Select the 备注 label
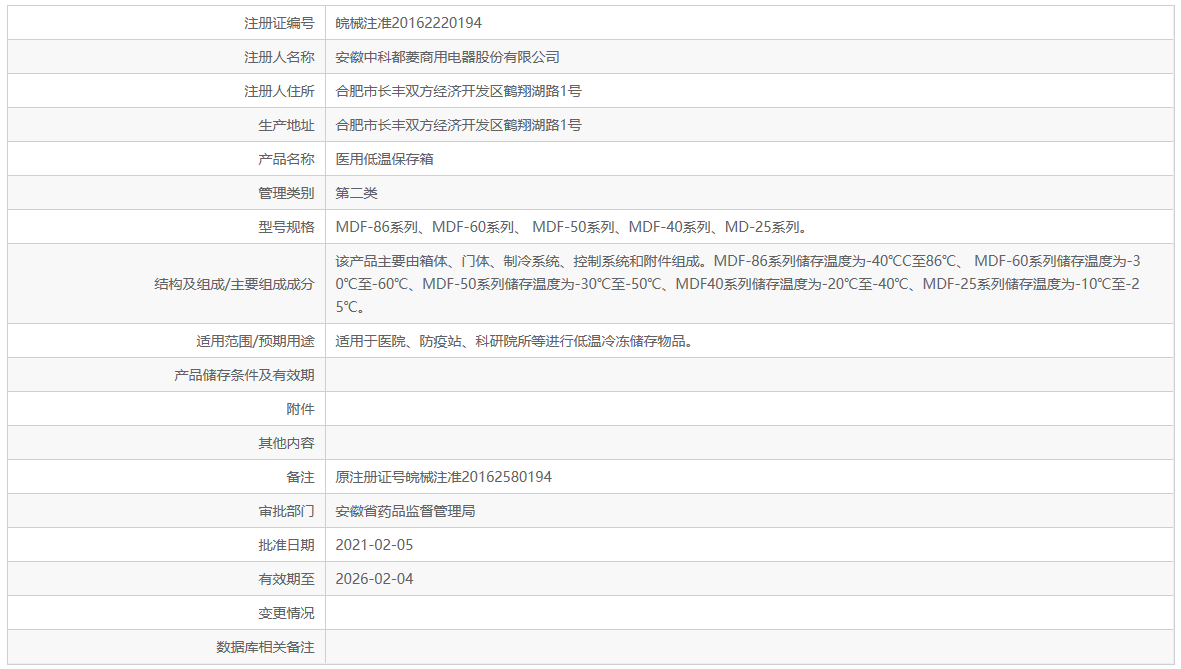Viewport: 1181px width, 669px height. pos(300,477)
